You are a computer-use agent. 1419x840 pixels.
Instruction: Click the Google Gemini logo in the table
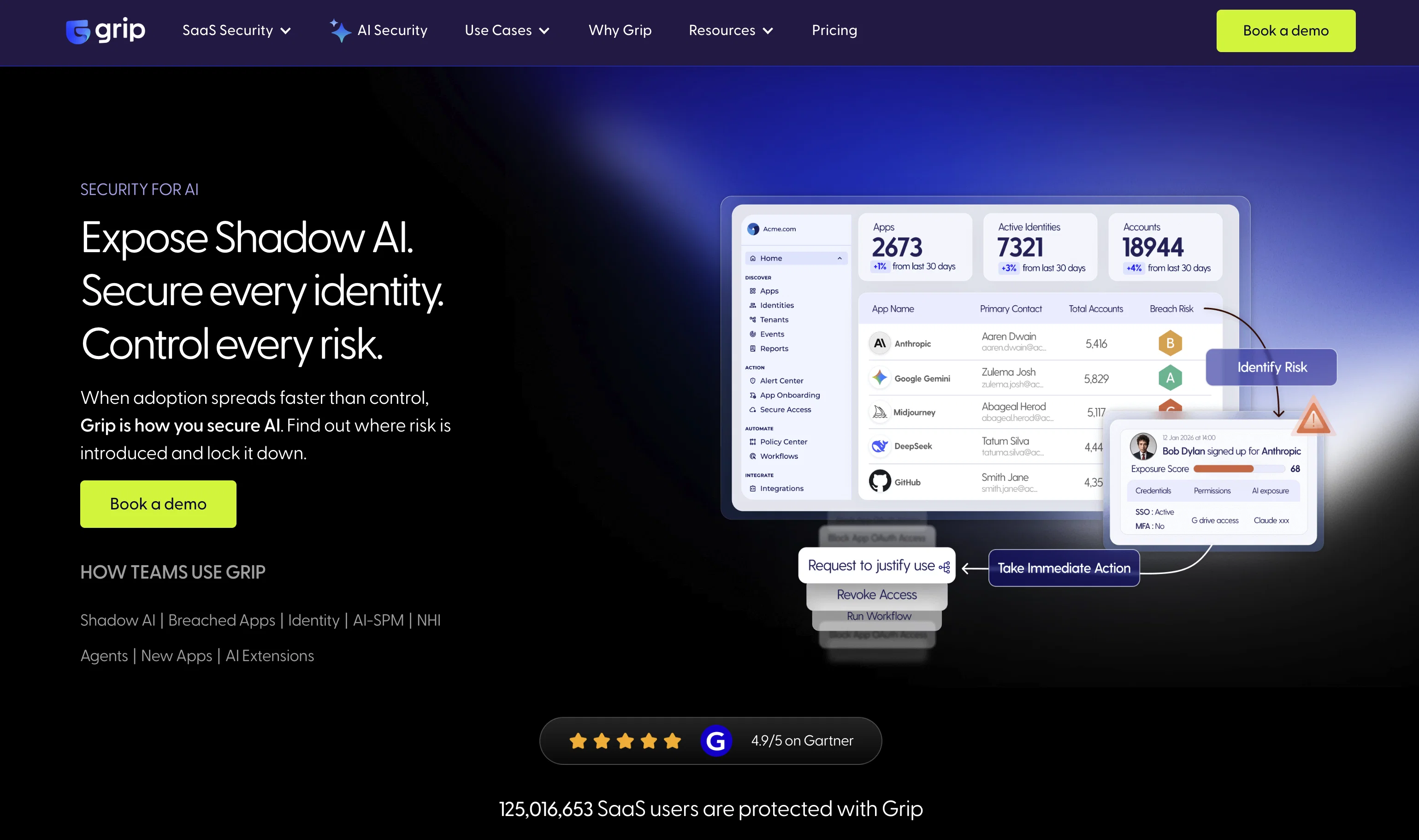click(x=880, y=378)
